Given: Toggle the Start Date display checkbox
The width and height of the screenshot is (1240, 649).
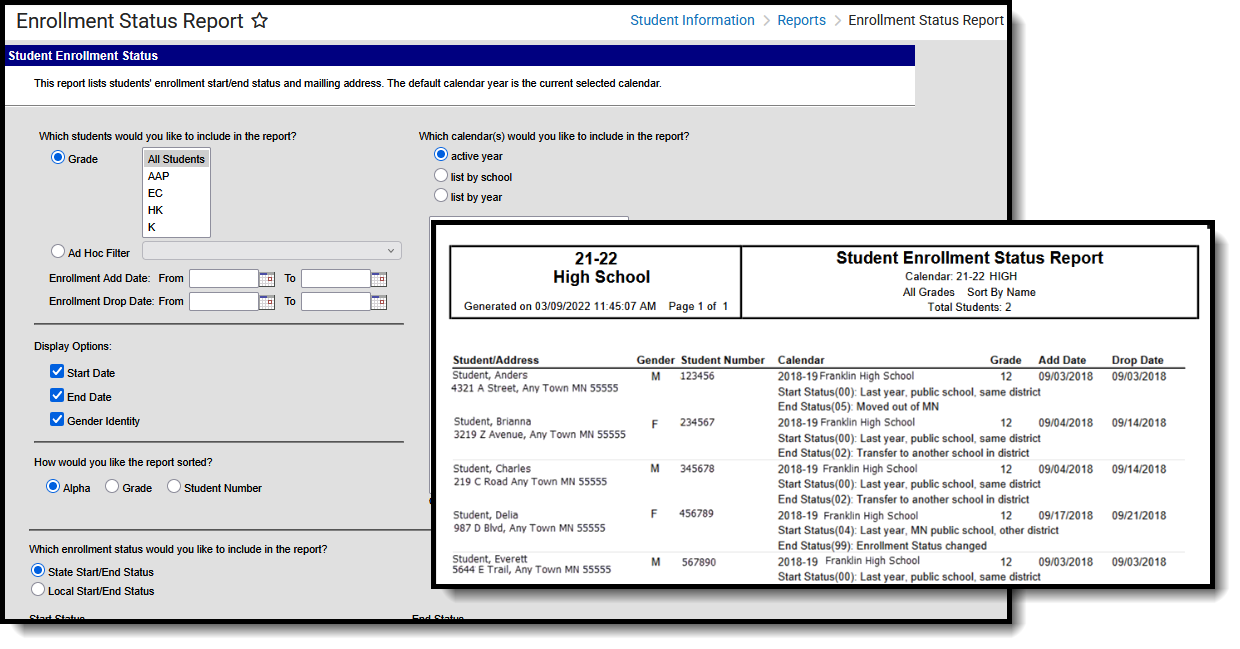Looking at the screenshot, I should (x=57, y=372).
